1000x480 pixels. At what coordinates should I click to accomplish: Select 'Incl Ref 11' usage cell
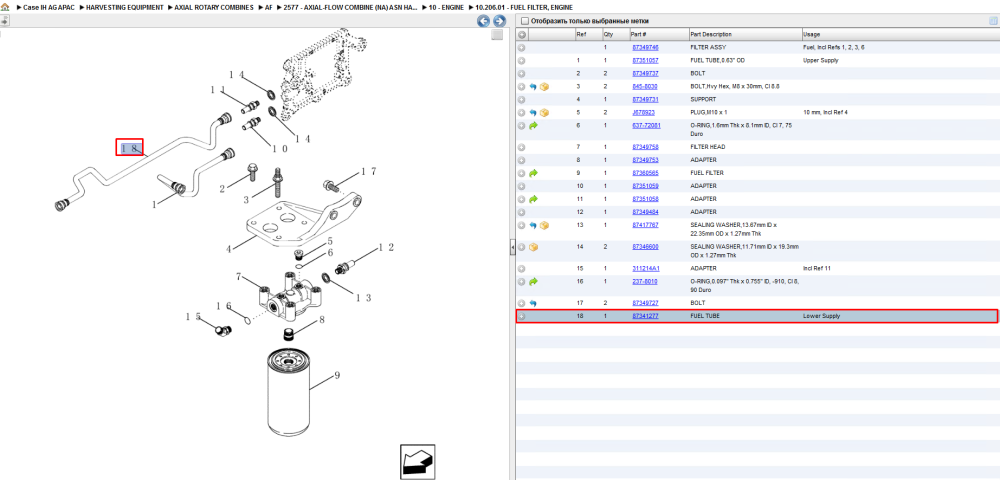click(x=818, y=268)
